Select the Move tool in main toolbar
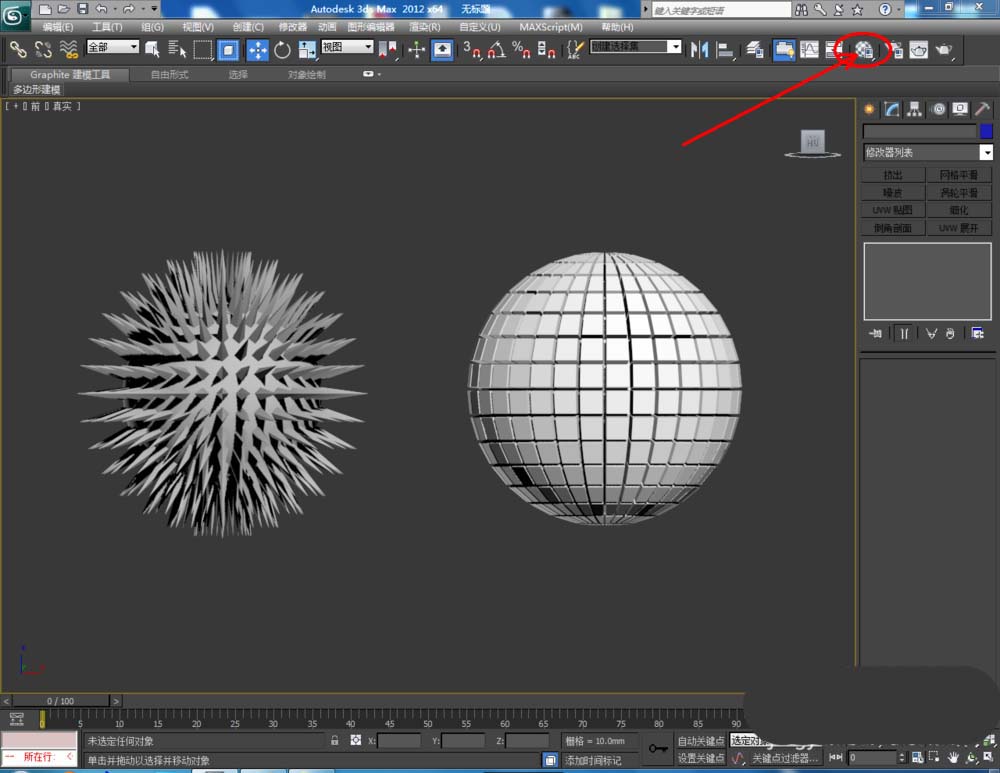This screenshot has width=1000, height=773. pyautogui.click(x=257, y=49)
